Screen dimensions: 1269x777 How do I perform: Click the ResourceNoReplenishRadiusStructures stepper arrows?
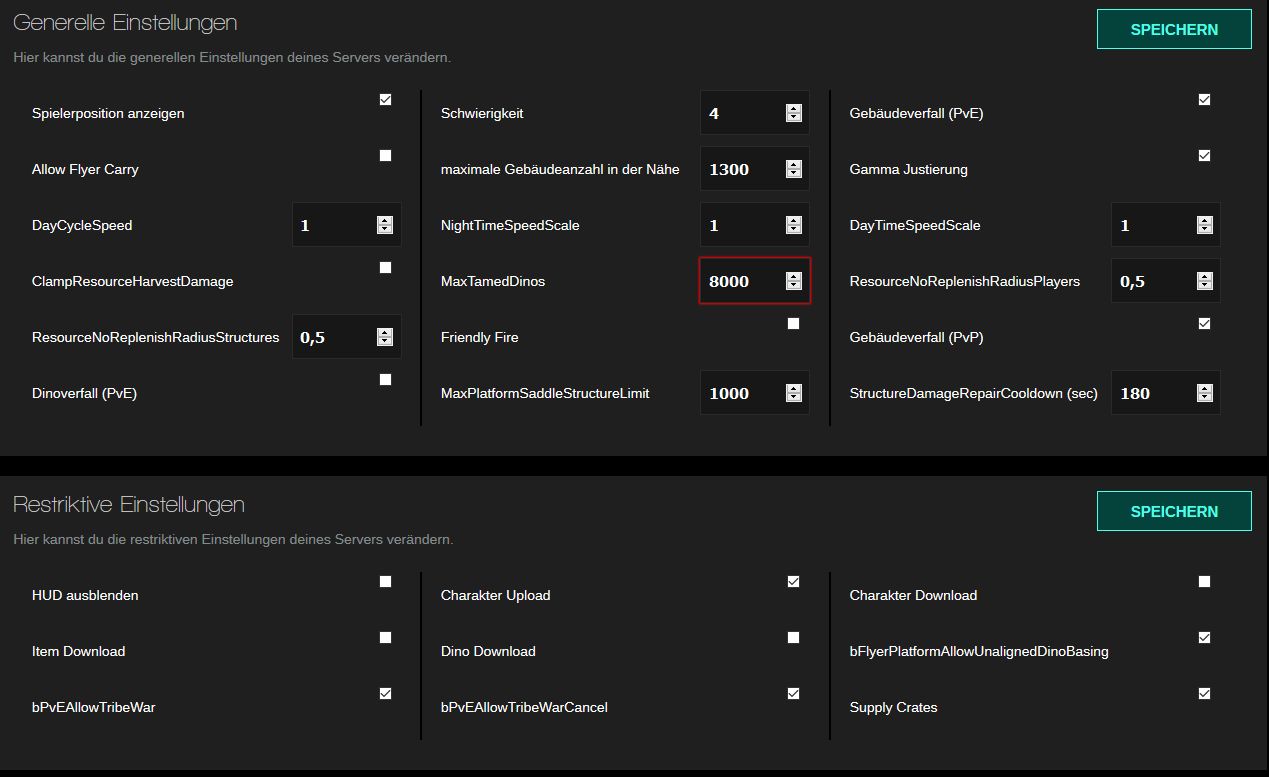385,337
